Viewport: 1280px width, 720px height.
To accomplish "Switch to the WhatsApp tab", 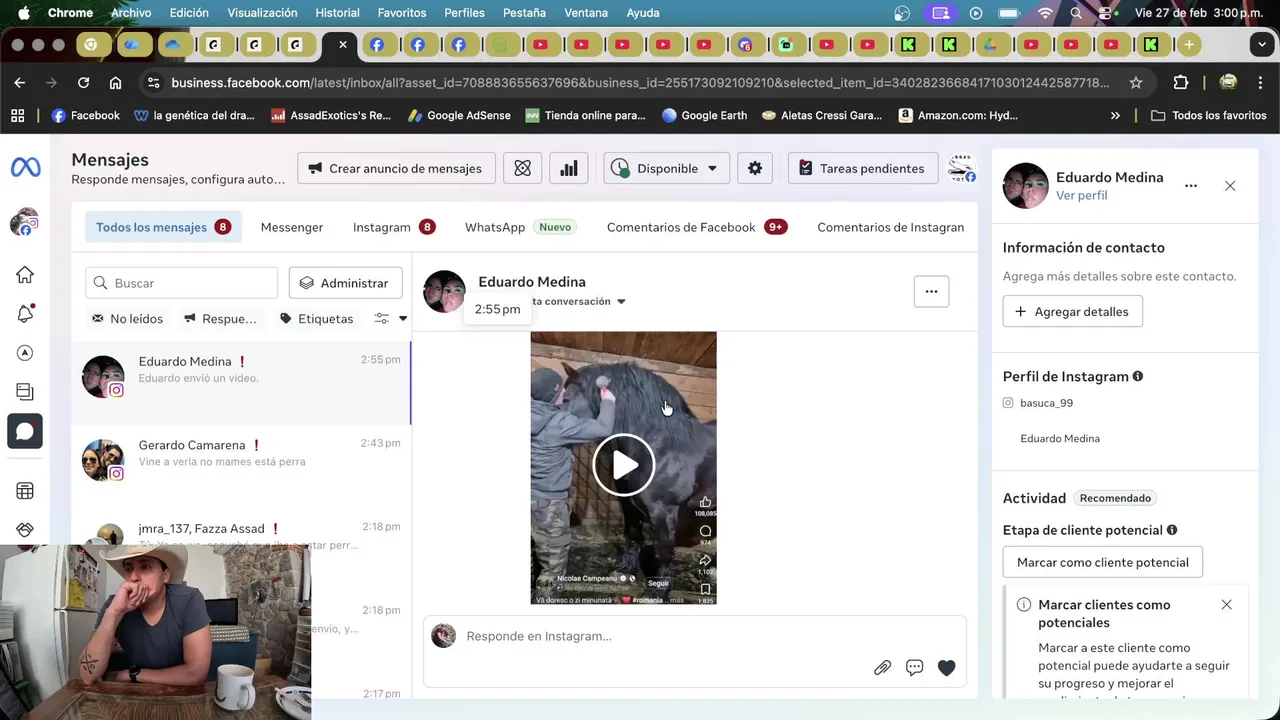I will (519, 227).
